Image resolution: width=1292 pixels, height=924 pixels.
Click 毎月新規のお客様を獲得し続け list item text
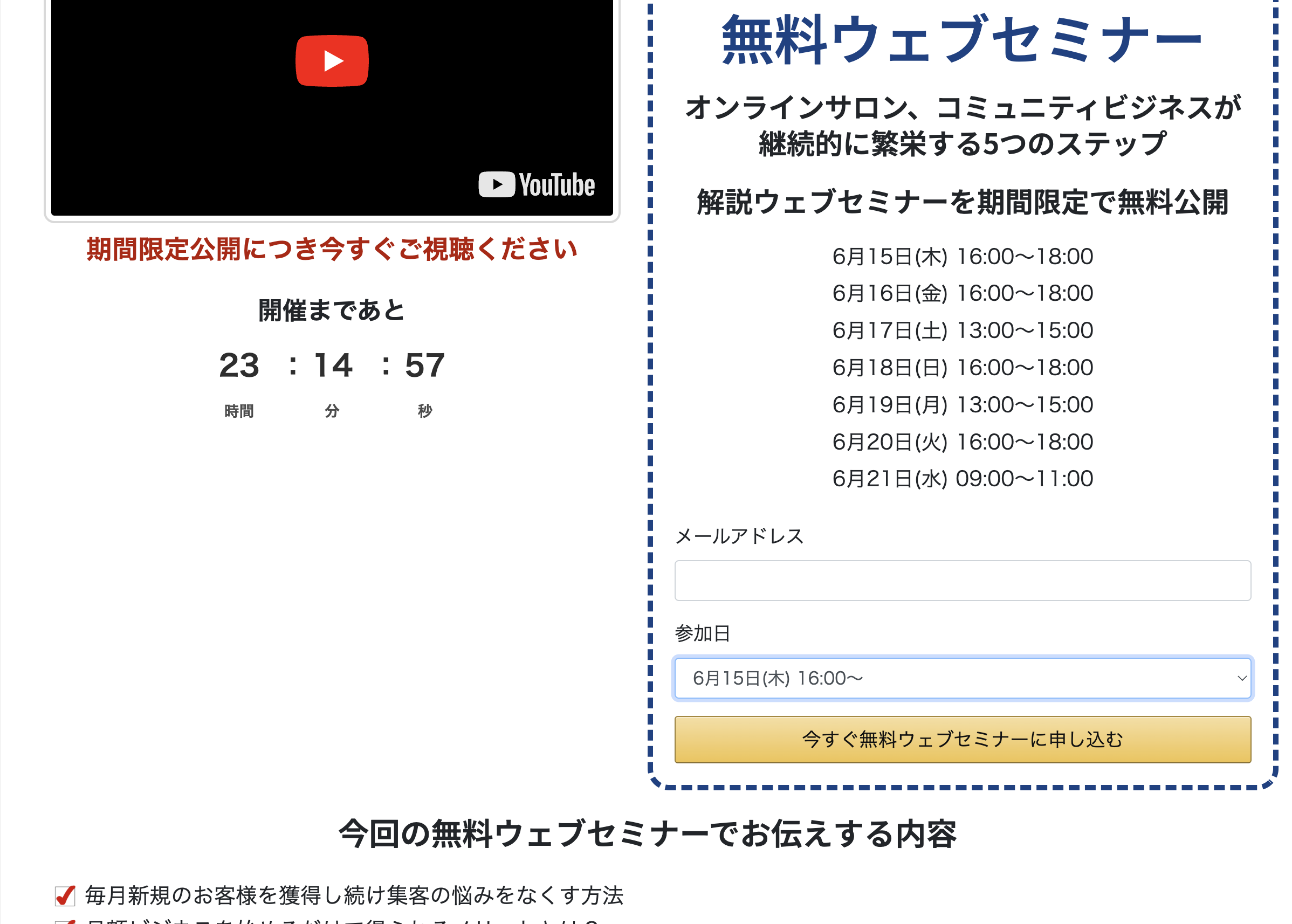354,895
